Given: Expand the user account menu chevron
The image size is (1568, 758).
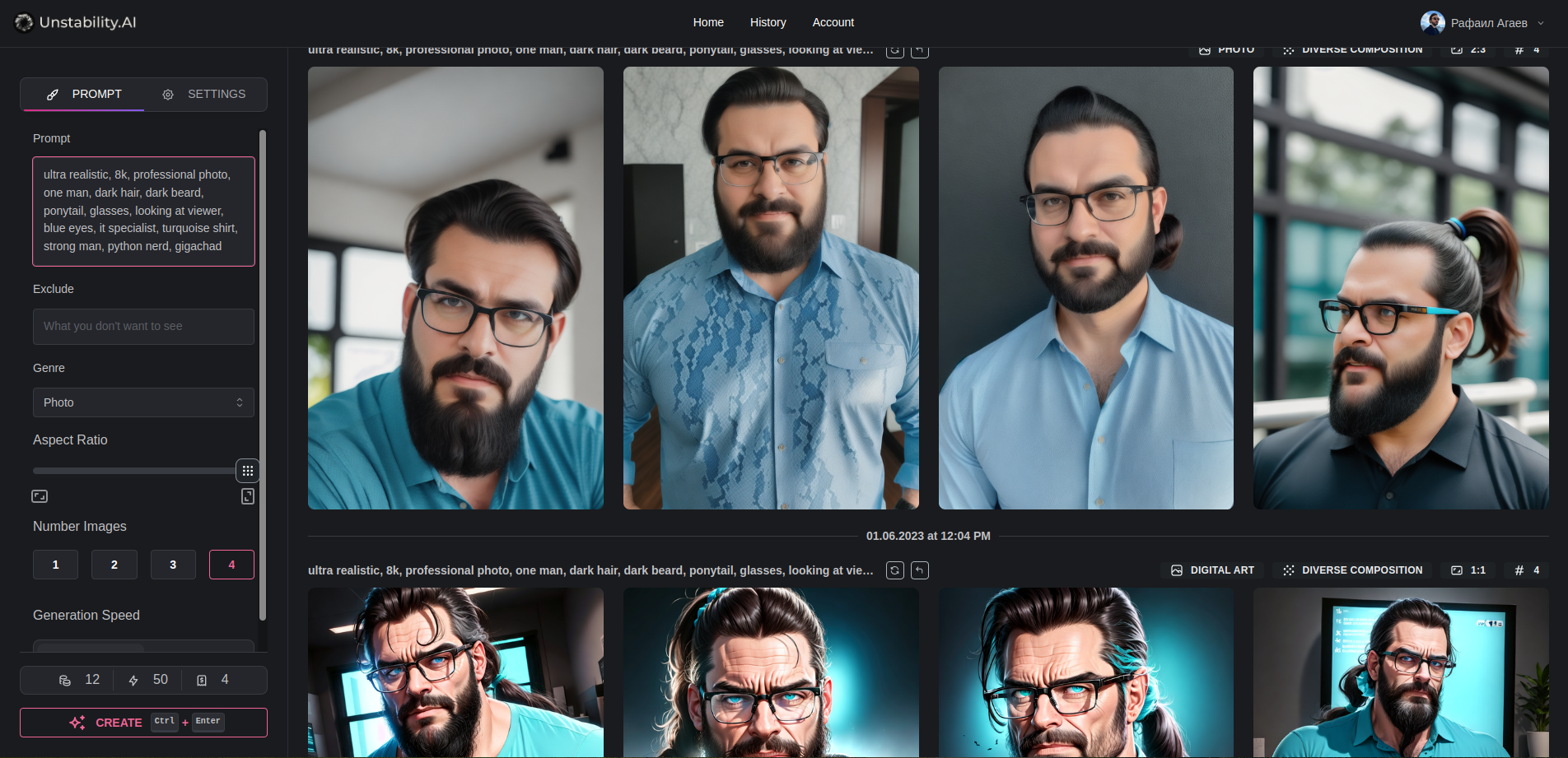Looking at the screenshot, I should (1541, 23).
